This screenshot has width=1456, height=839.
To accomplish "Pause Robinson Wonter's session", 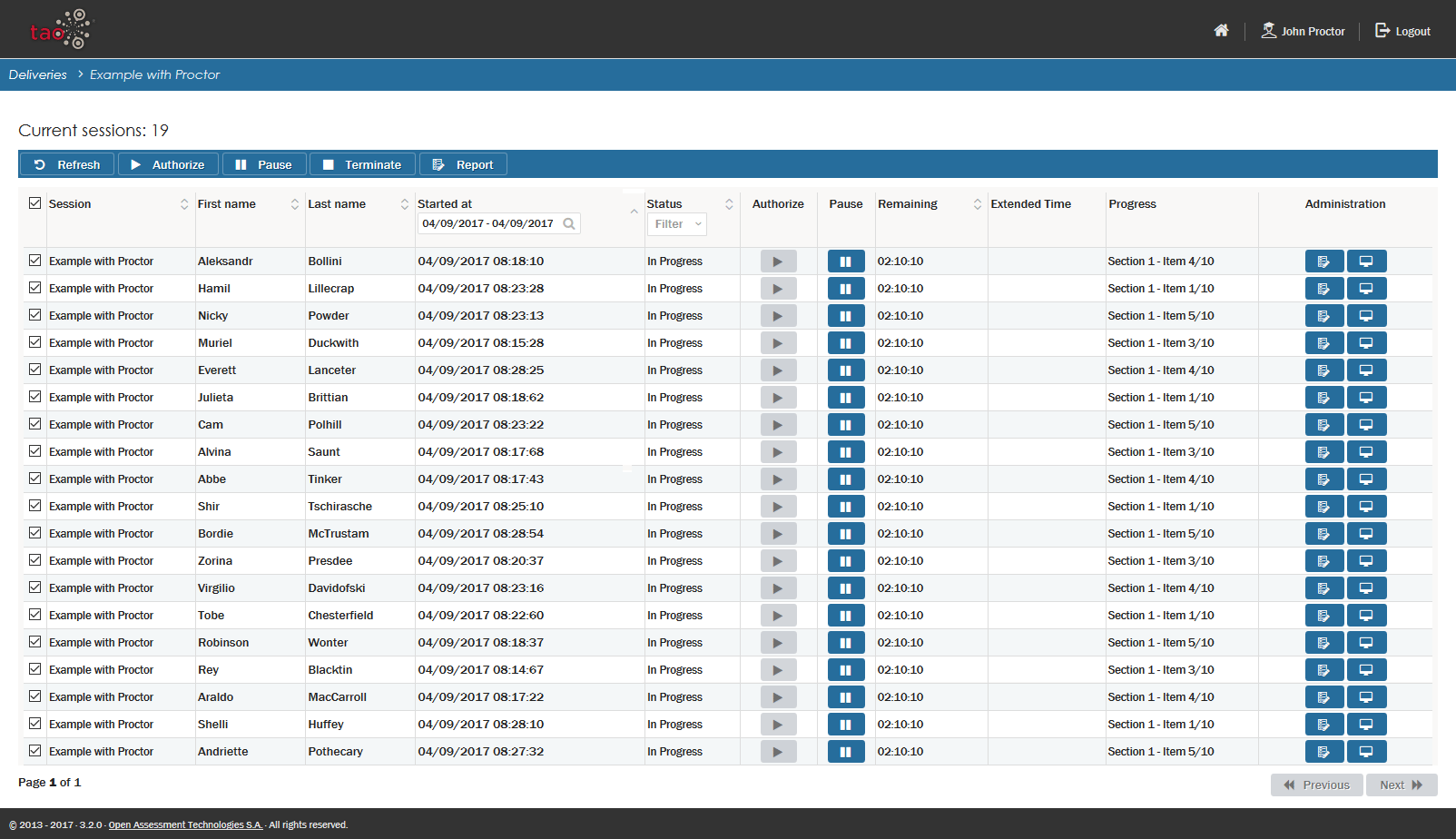I will [846, 643].
